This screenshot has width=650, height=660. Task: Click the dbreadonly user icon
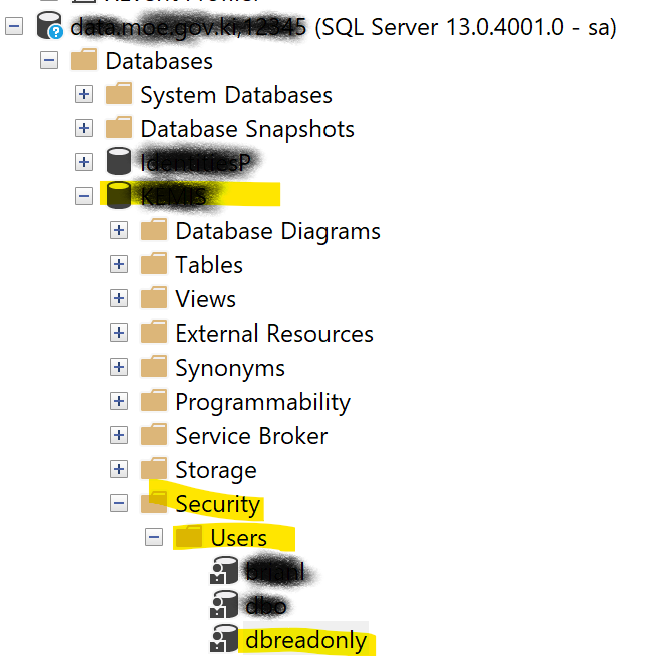(223, 640)
